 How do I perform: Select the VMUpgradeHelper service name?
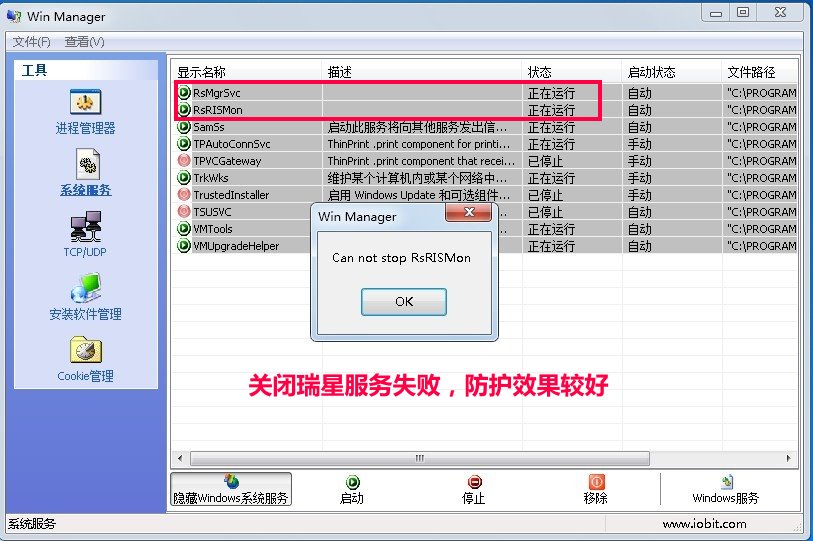[236, 246]
